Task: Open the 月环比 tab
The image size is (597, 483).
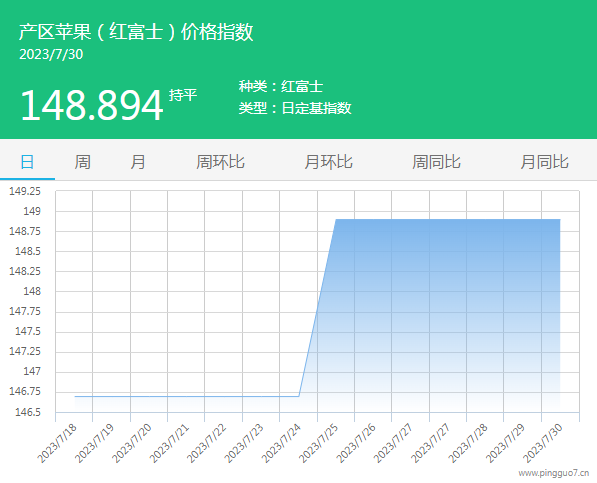Action: (x=328, y=162)
